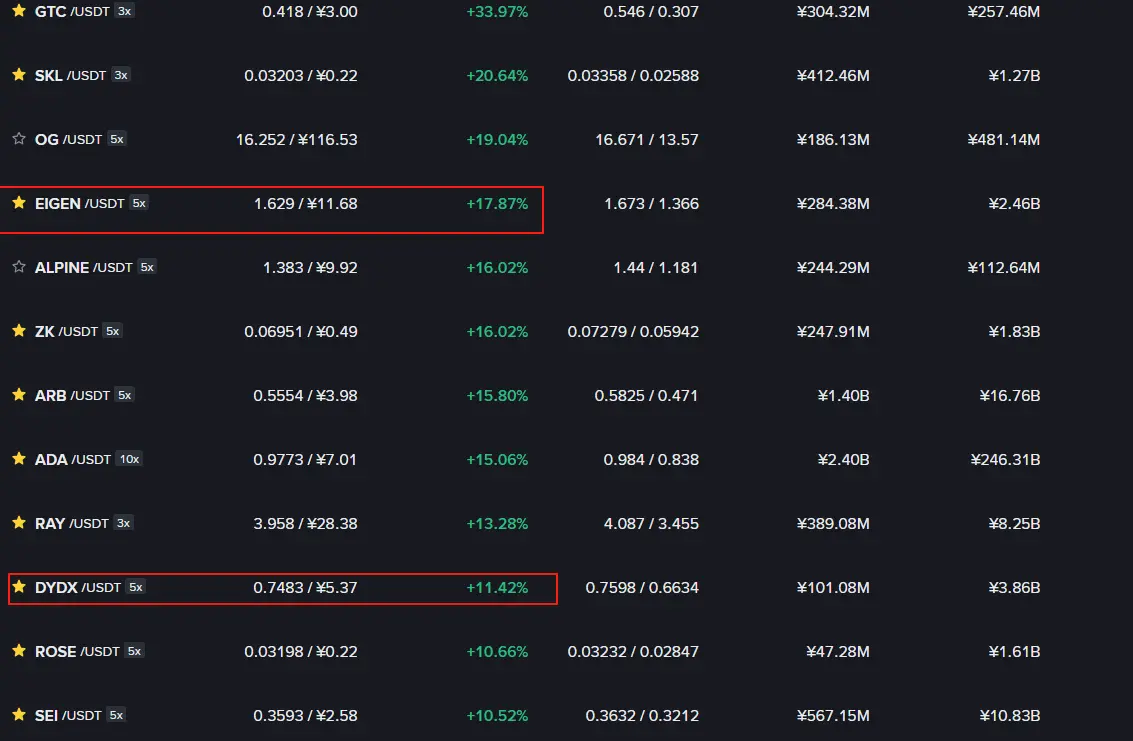Click the volume ¥1.40B for ARB
The width and height of the screenshot is (1133, 741).
[x=843, y=395]
